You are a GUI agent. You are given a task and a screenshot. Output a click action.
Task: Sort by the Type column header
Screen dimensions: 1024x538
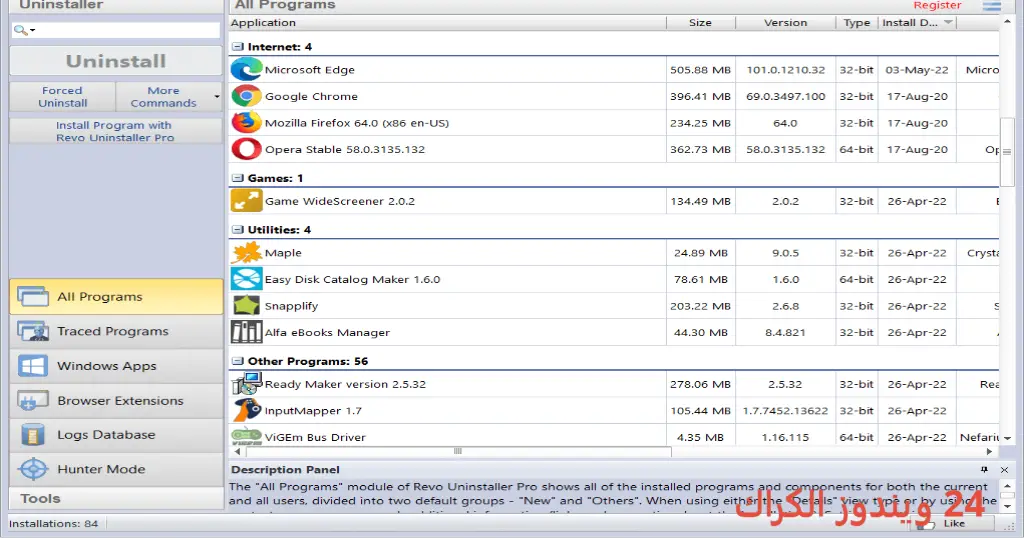(x=857, y=22)
